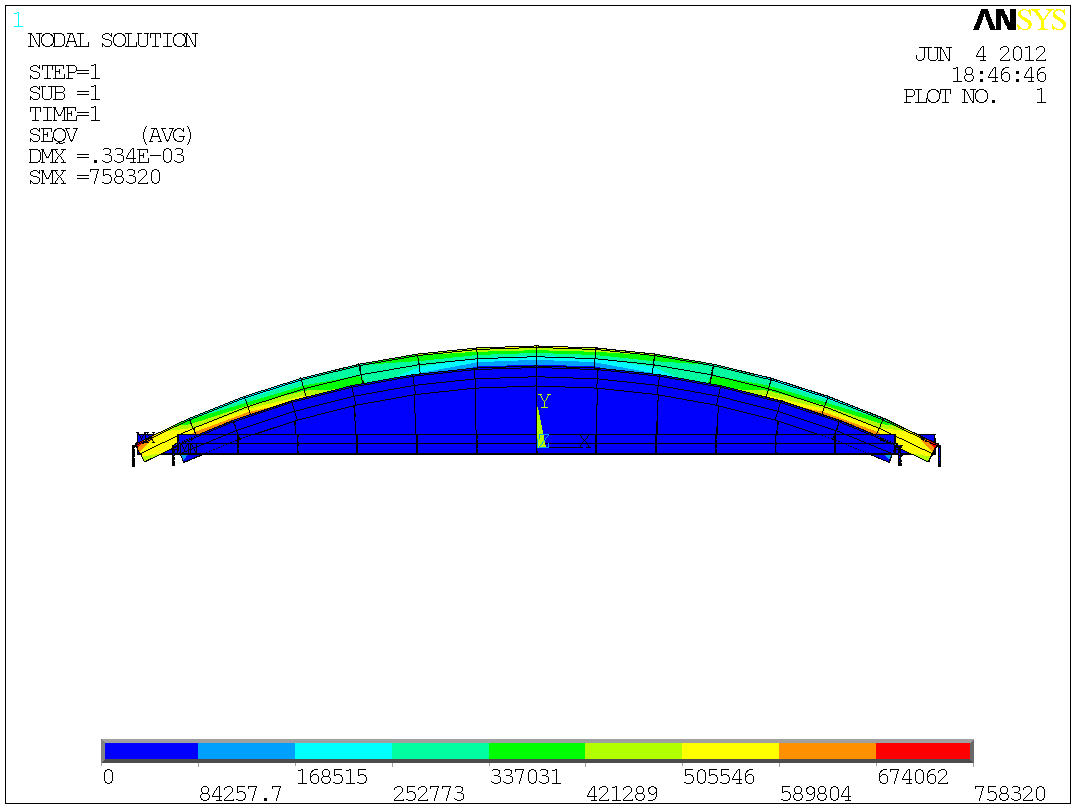Click the flat blue base bar of the model
This screenshot has height=810, width=1077.
click(x=536, y=445)
